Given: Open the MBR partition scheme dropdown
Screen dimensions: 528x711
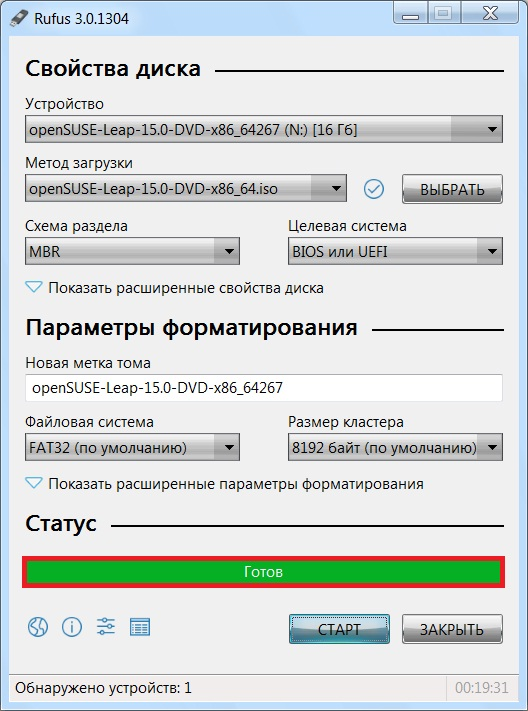Looking at the screenshot, I should [x=132, y=251].
